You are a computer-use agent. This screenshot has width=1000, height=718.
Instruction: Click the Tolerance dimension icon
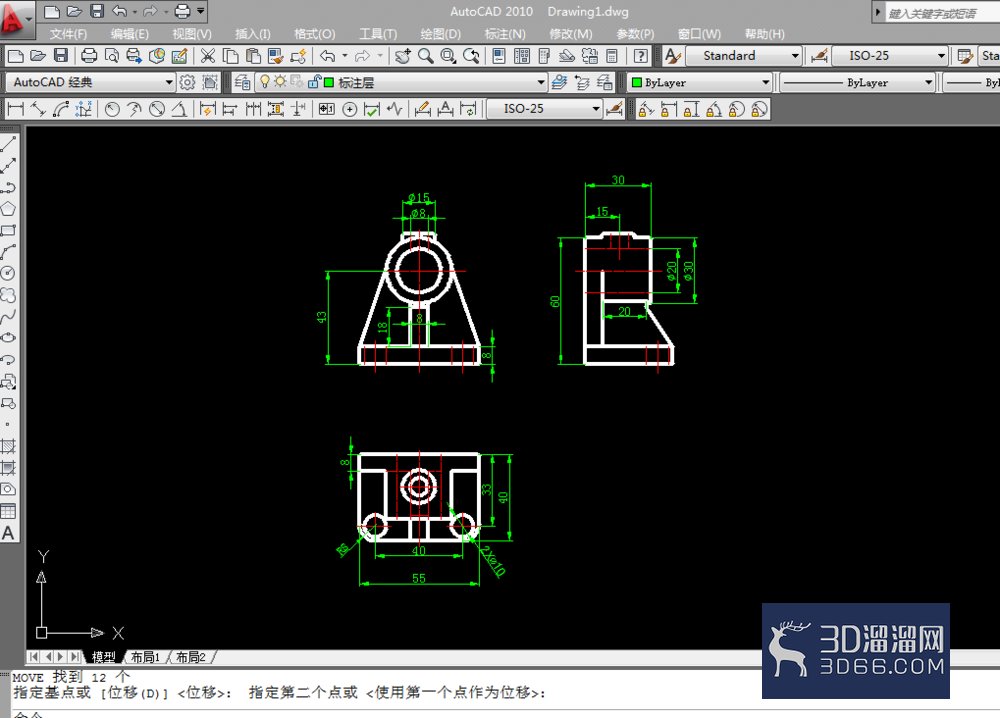(x=327, y=109)
